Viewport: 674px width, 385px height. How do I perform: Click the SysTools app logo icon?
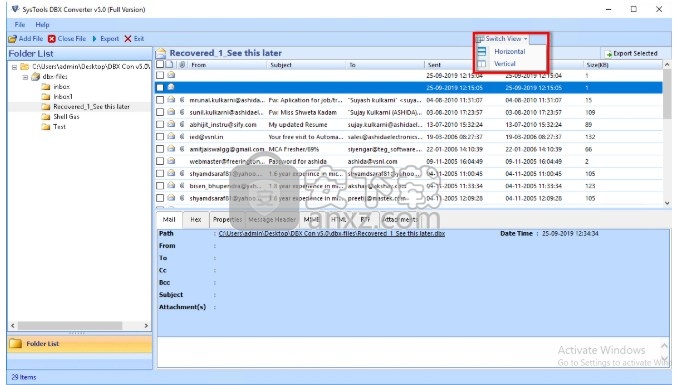(x=15, y=9)
